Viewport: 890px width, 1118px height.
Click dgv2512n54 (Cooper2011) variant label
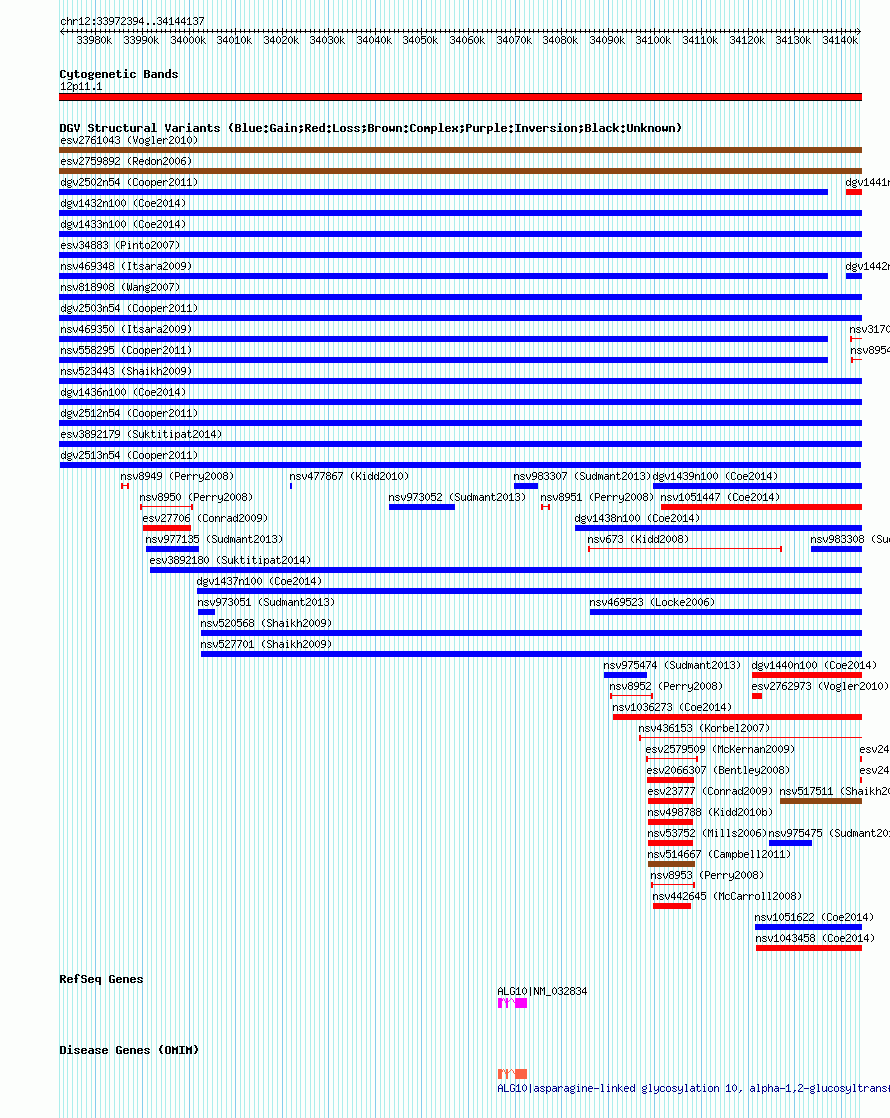[x=129, y=413]
